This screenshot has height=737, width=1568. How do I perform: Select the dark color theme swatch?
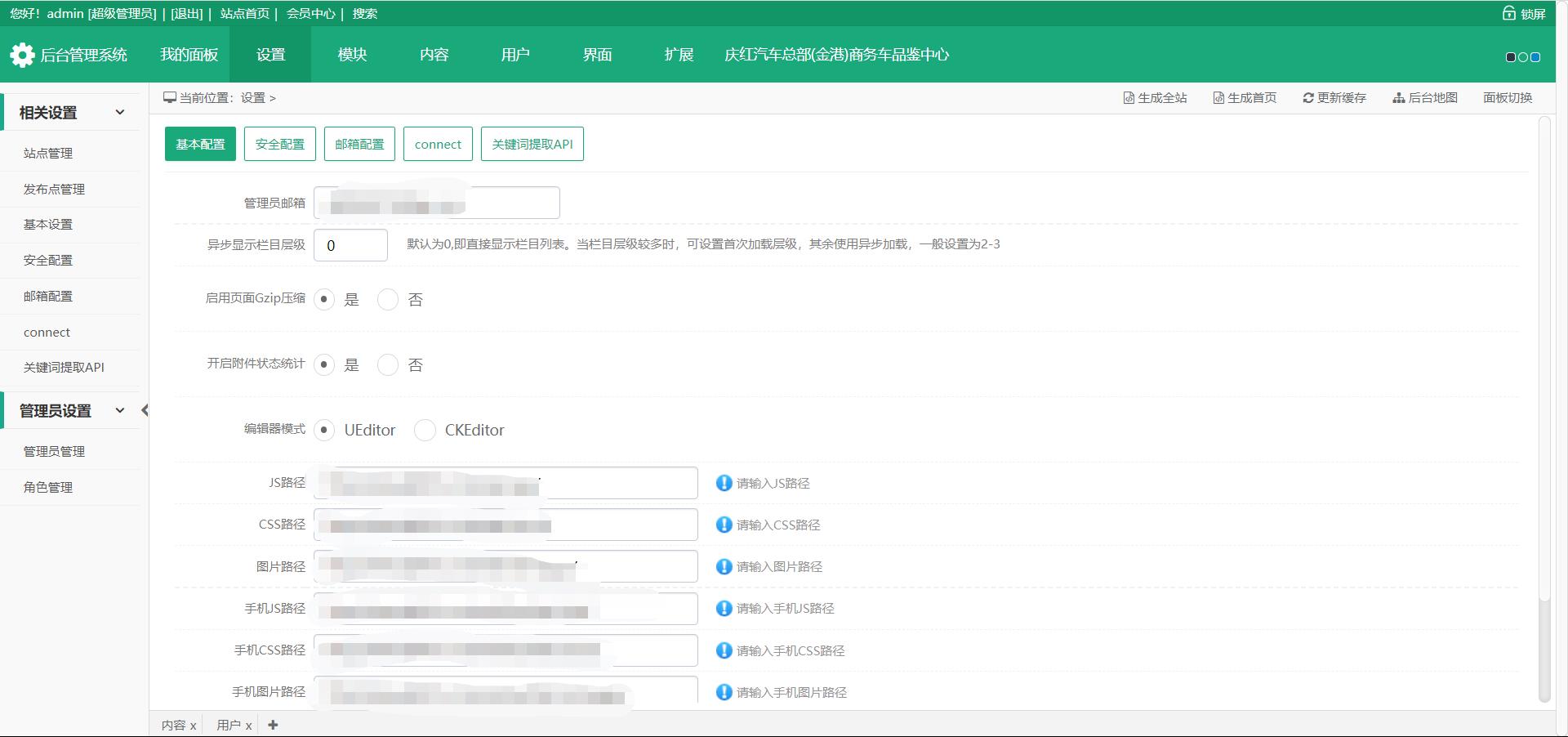pyautogui.click(x=1511, y=57)
